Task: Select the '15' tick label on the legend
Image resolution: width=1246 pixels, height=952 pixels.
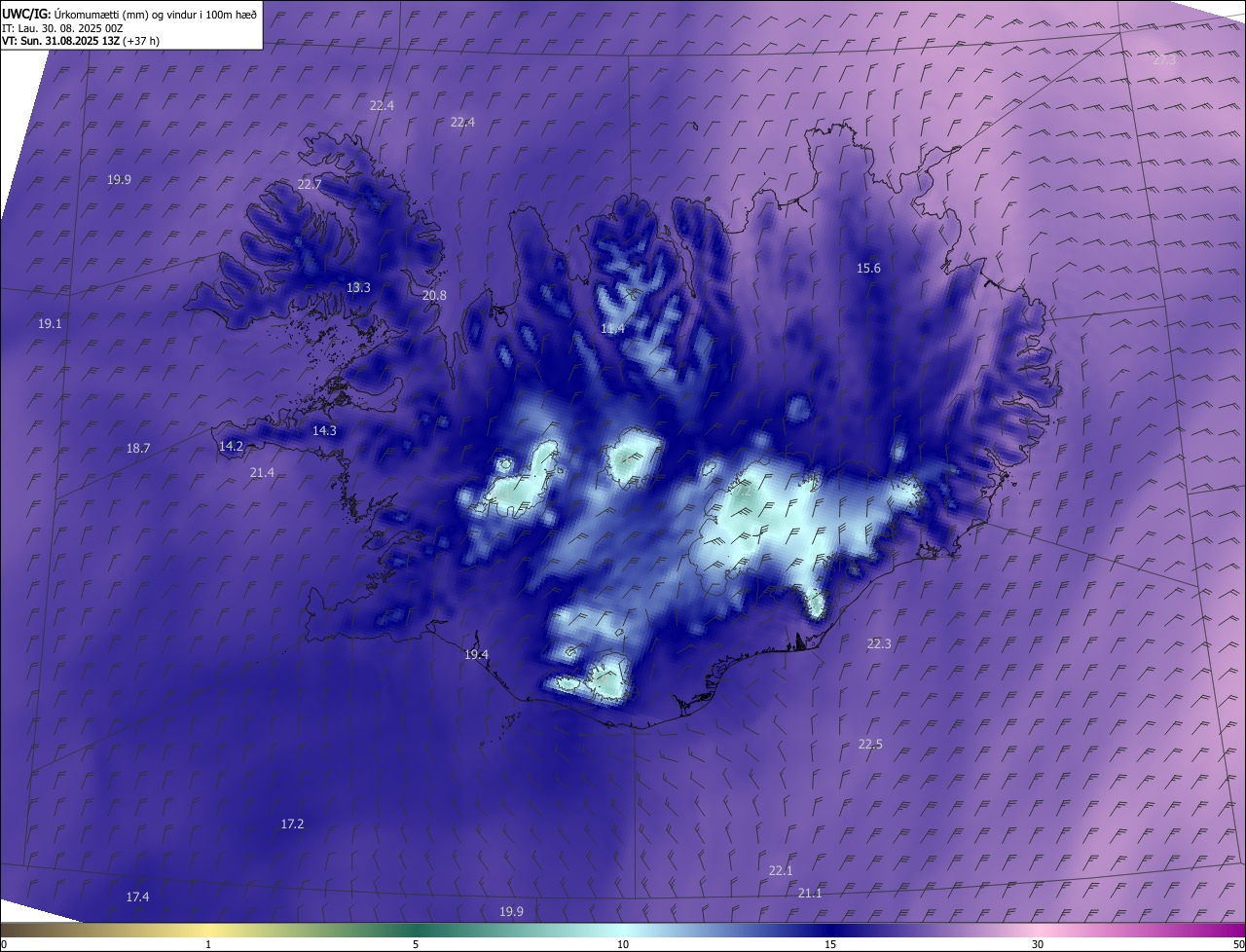Action: tap(830, 944)
